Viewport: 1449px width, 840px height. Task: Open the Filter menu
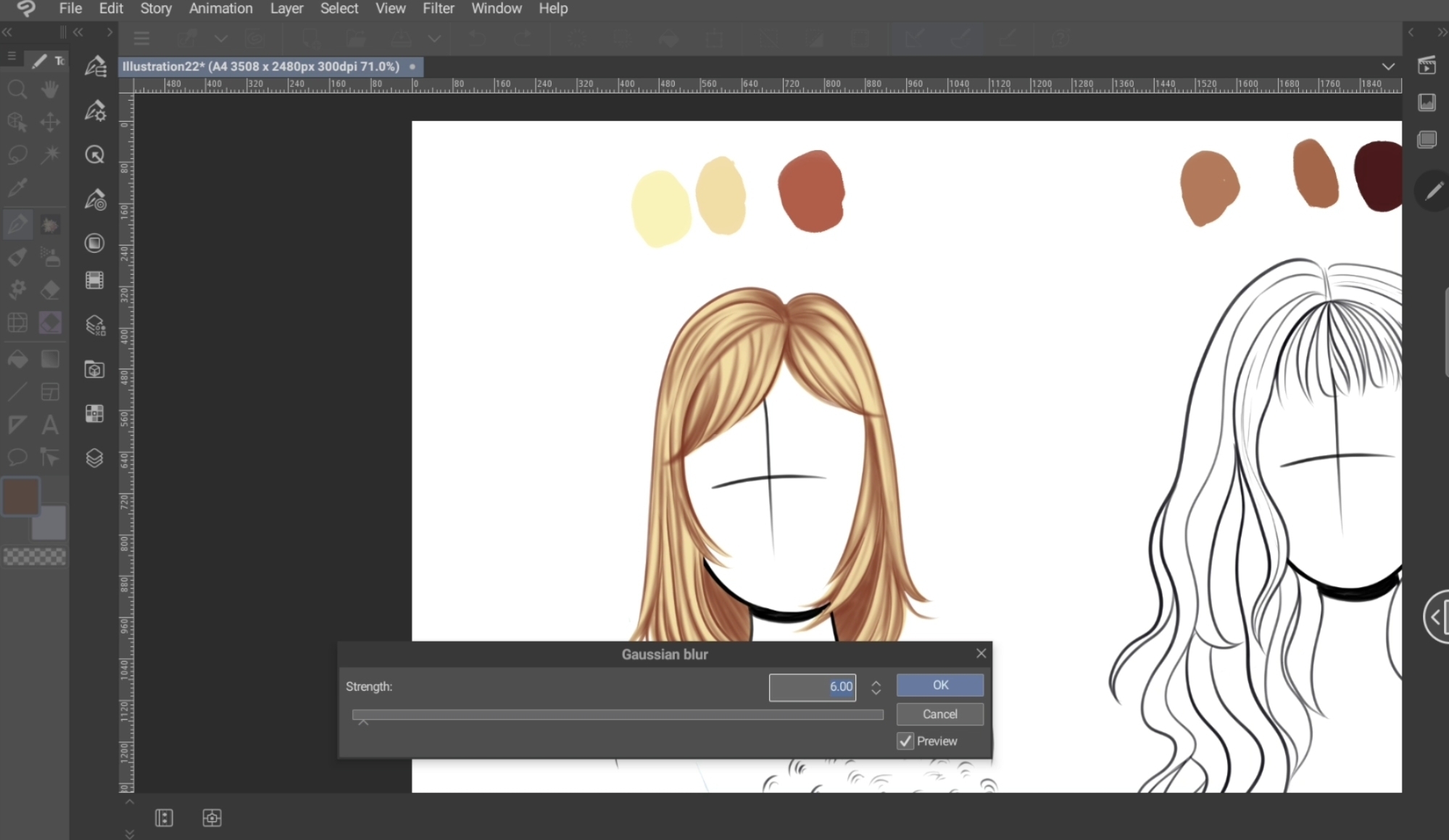[x=438, y=9]
